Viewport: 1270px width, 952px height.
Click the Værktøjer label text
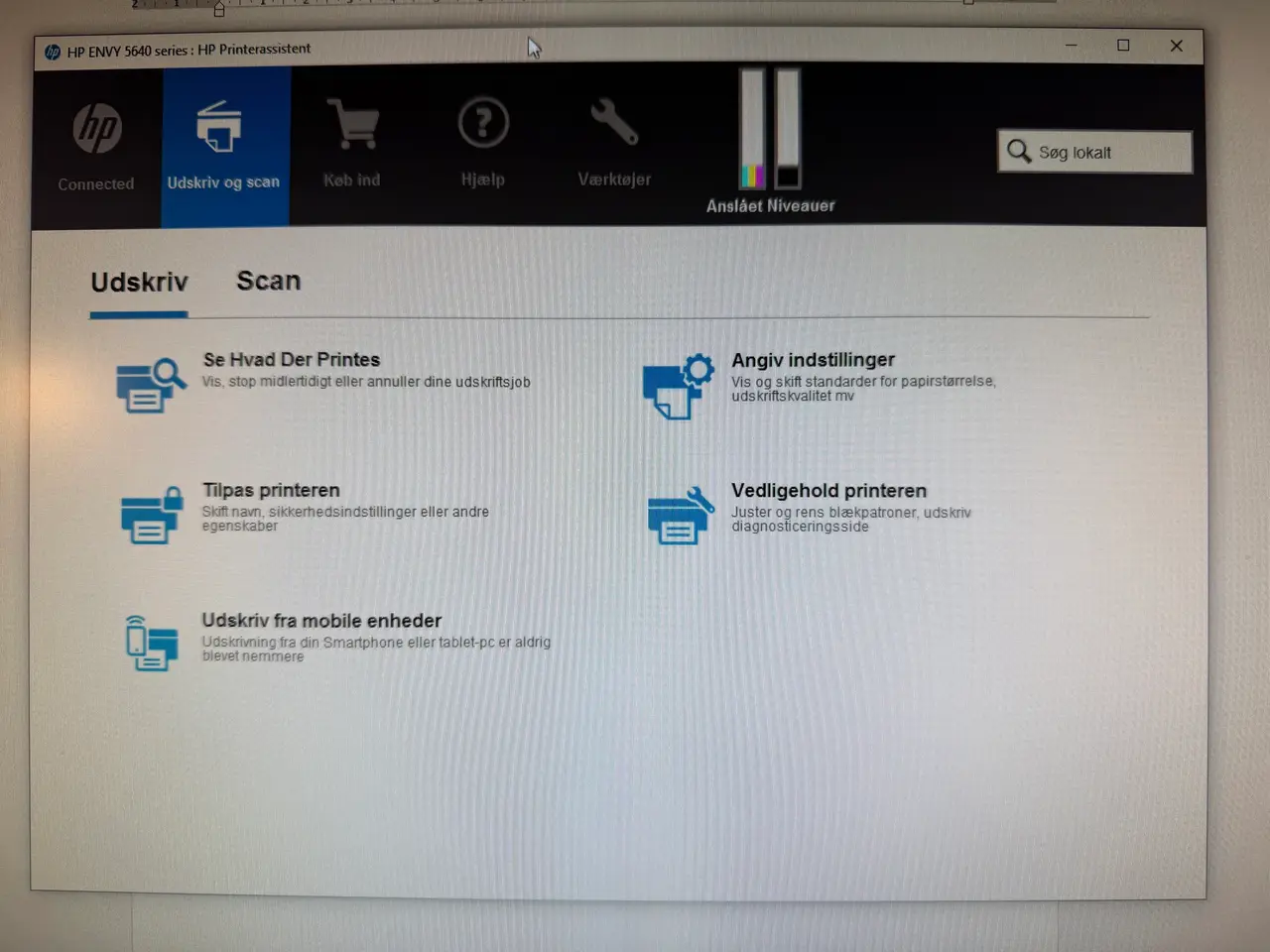614,179
